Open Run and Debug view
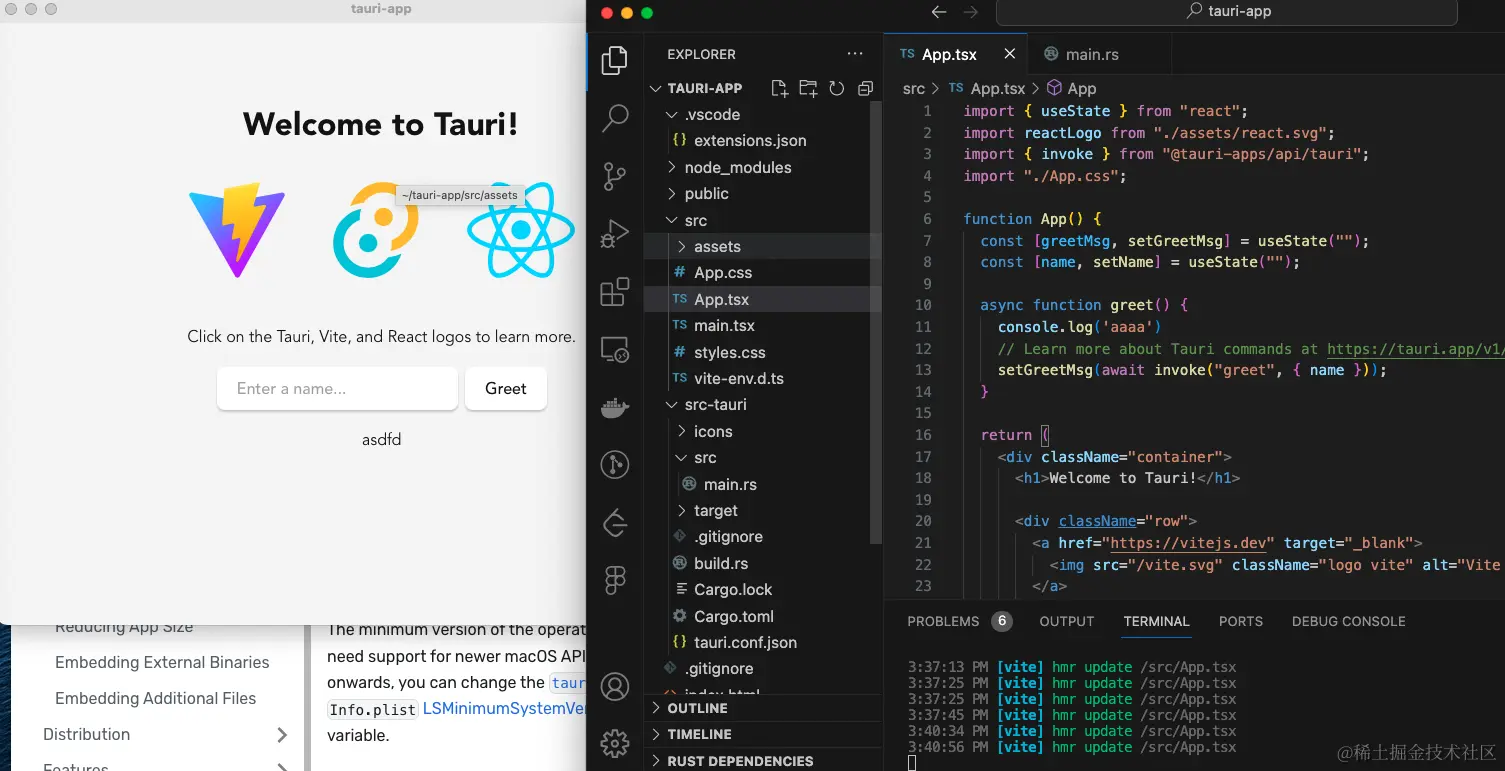This screenshot has width=1505, height=771. pyautogui.click(x=614, y=235)
